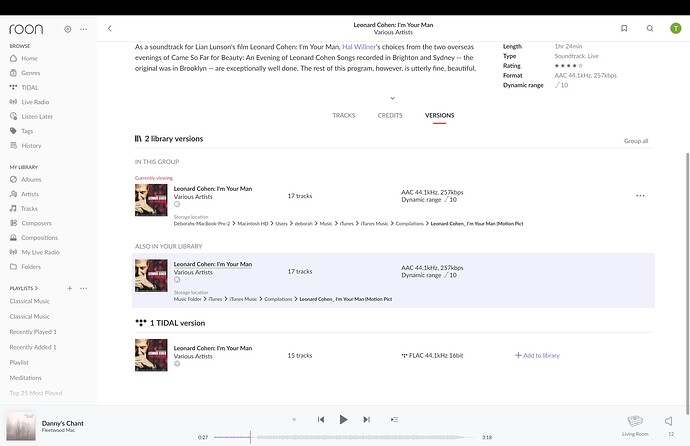
Task: Open Compilations in Music Folder path
Action: point(278,299)
